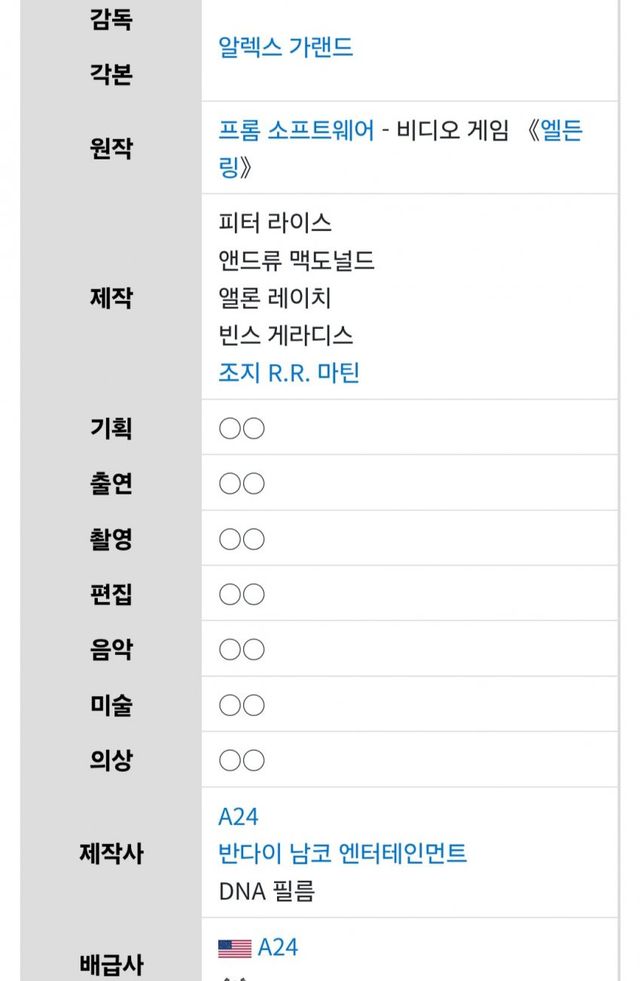
Task: Click the US flag icon beside A24
Action: click(x=234, y=948)
